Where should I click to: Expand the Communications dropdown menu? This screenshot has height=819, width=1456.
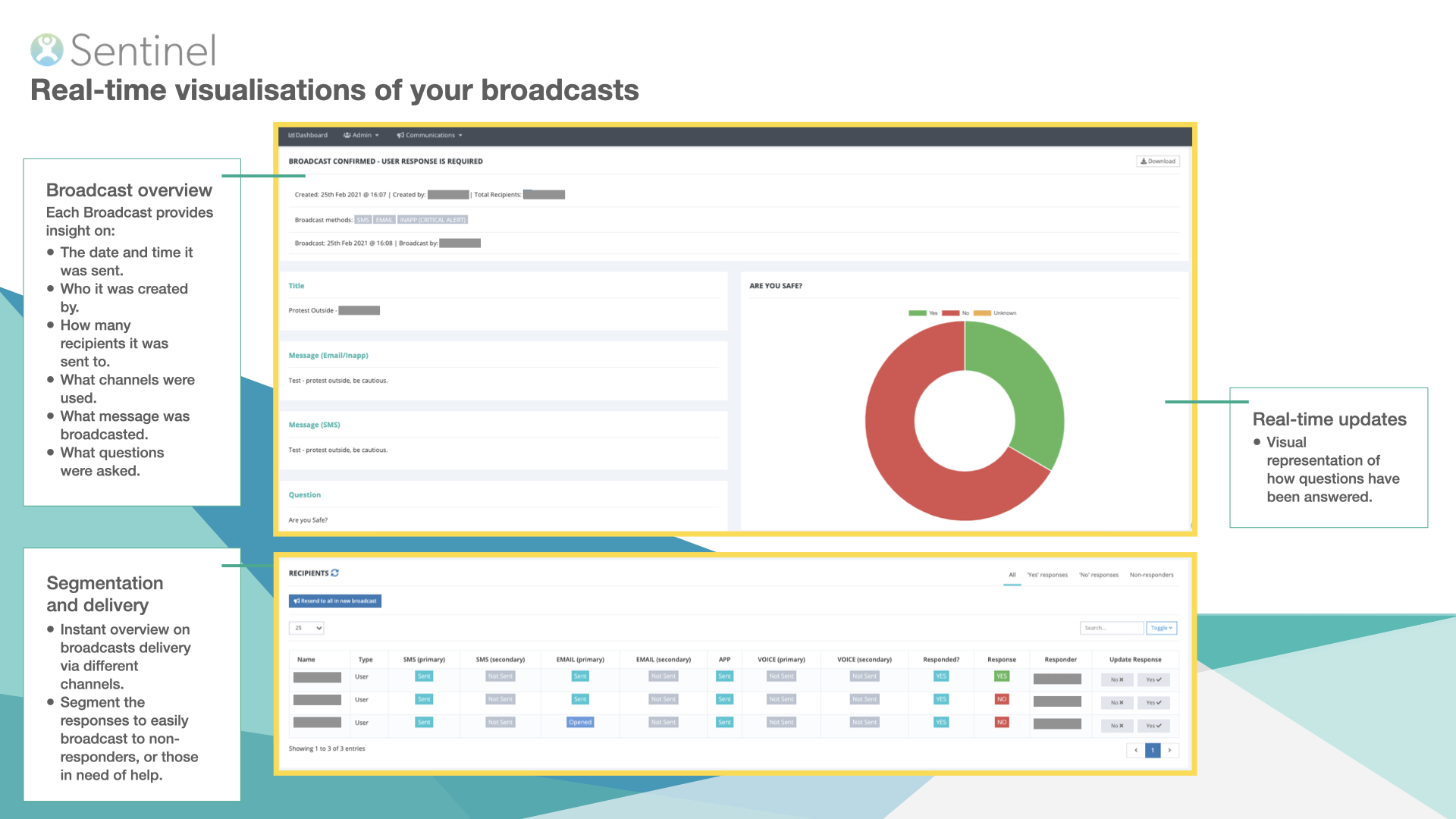click(429, 136)
